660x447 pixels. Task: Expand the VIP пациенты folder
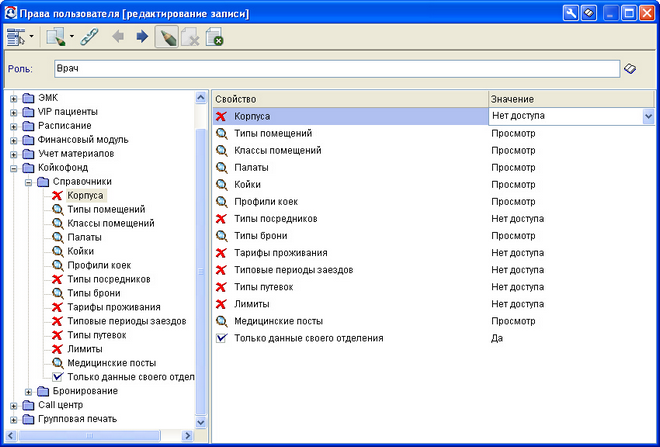point(13,113)
